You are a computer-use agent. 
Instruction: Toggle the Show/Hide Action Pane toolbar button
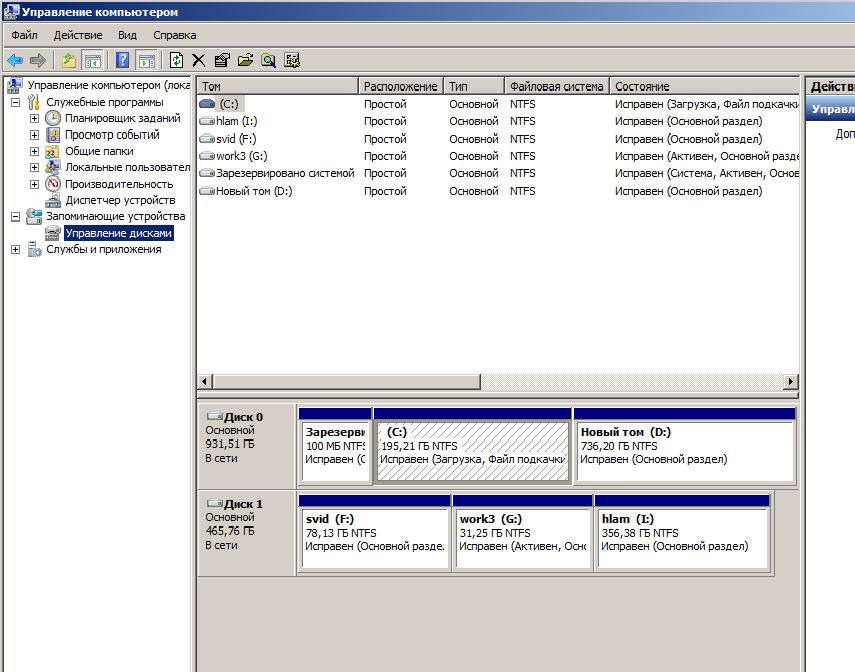click(146, 60)
